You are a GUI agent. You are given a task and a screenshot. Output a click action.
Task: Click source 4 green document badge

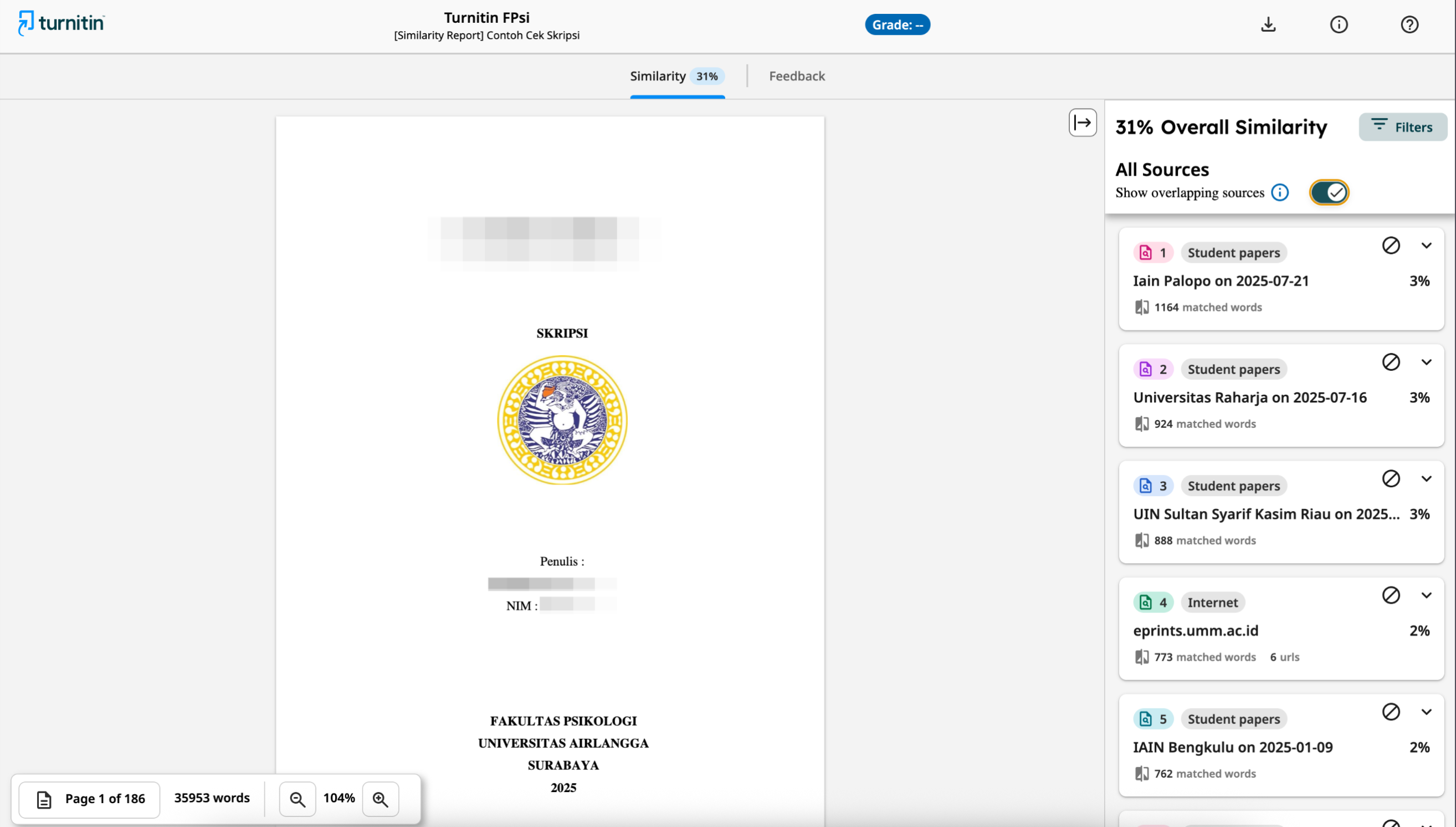1153,602
